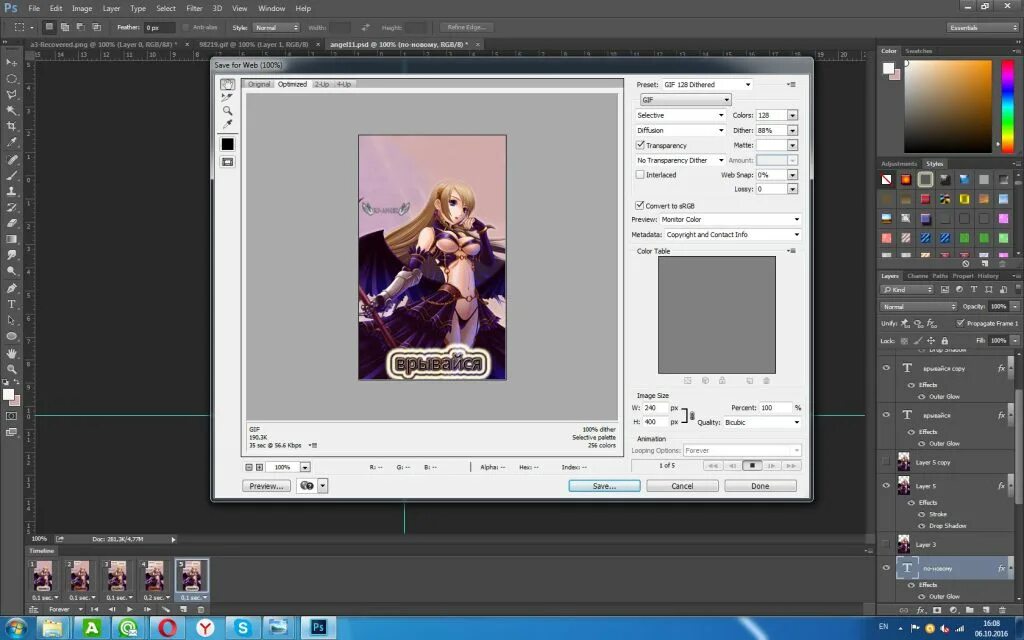Click the Preview... button
This screenshot has height=640, width=1024.
(x=266, y=486)
